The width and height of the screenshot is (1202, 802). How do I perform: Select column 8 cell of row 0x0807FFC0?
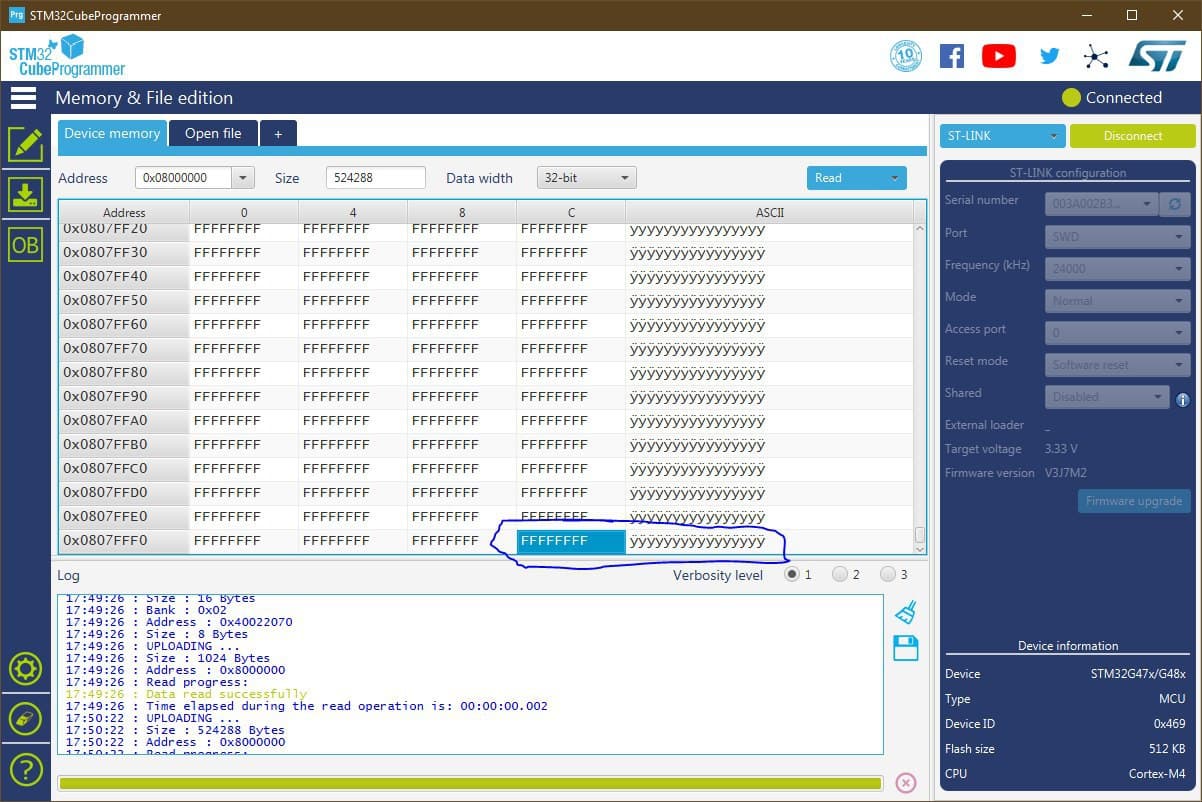point(462,468)
